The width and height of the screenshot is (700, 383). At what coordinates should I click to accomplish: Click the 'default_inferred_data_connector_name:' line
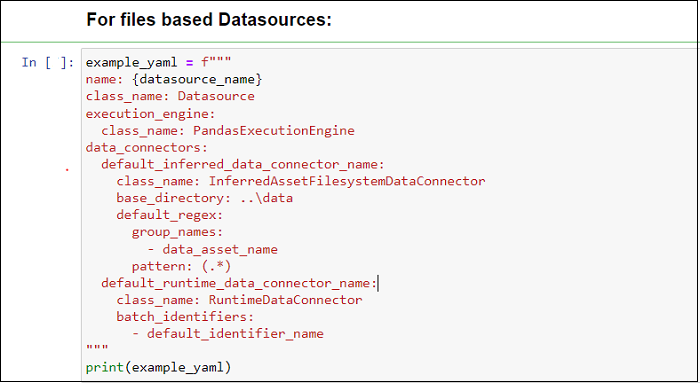click(x=242, y=165)
